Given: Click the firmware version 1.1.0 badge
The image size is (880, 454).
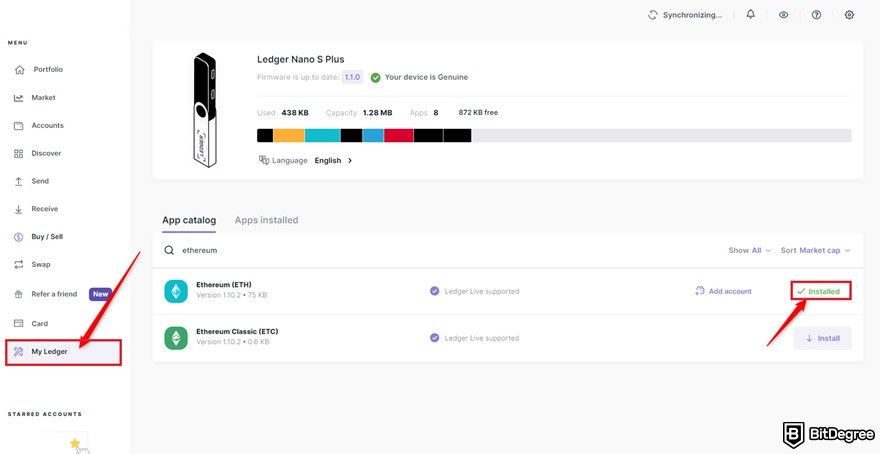Looking at the screenshot, I should coord(352,77).
